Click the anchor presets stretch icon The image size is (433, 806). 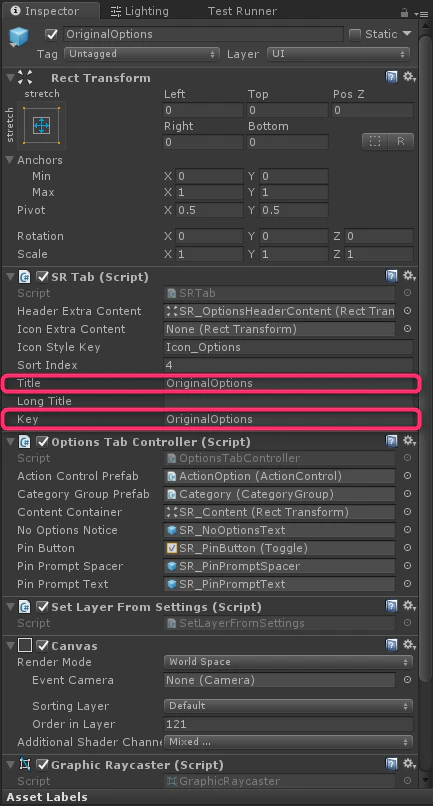42,125
